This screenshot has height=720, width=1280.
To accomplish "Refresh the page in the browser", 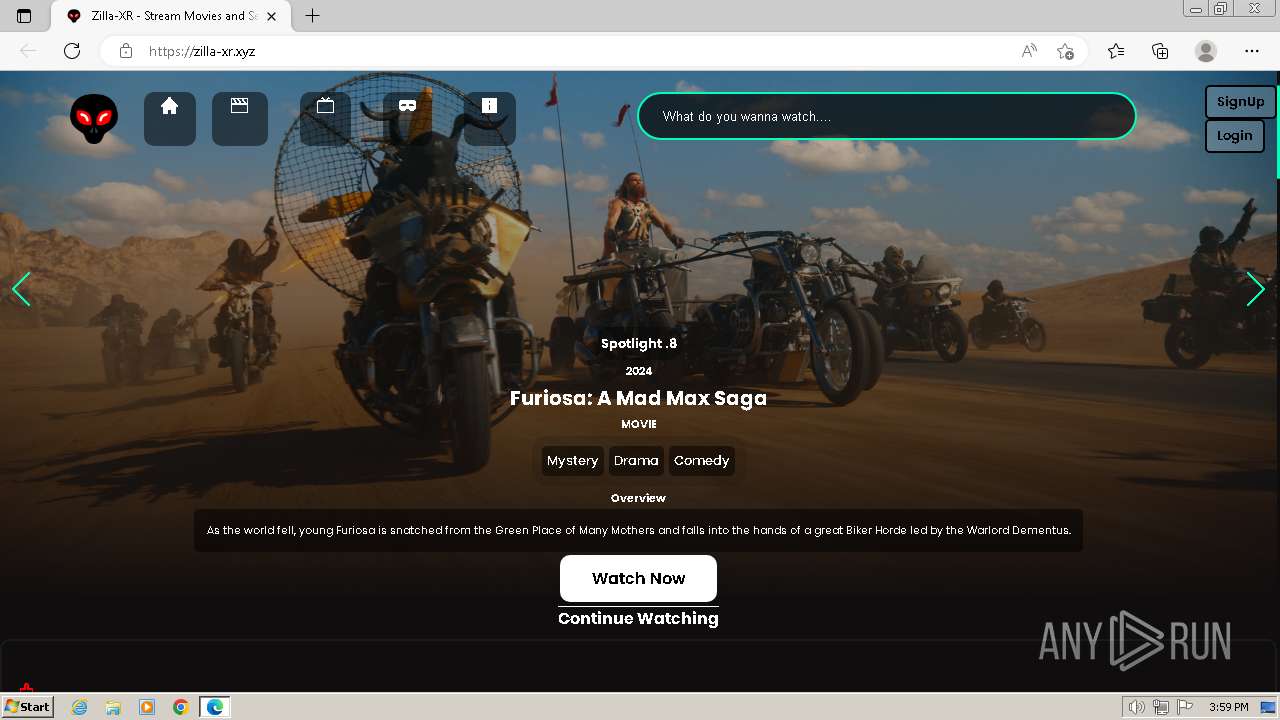I will [x=72, y=51].
